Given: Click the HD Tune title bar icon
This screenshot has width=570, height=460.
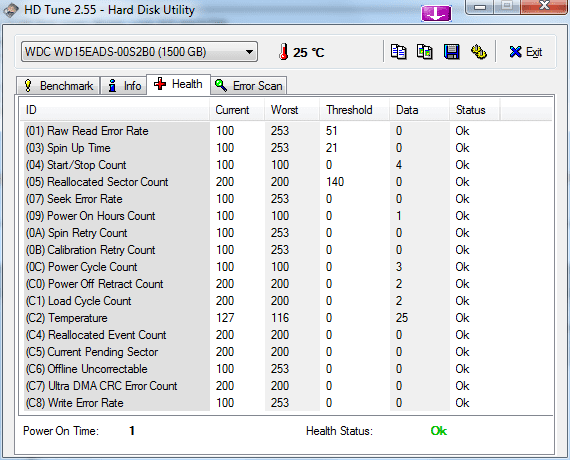Looking at the screenshot, I should pos(10,10).
